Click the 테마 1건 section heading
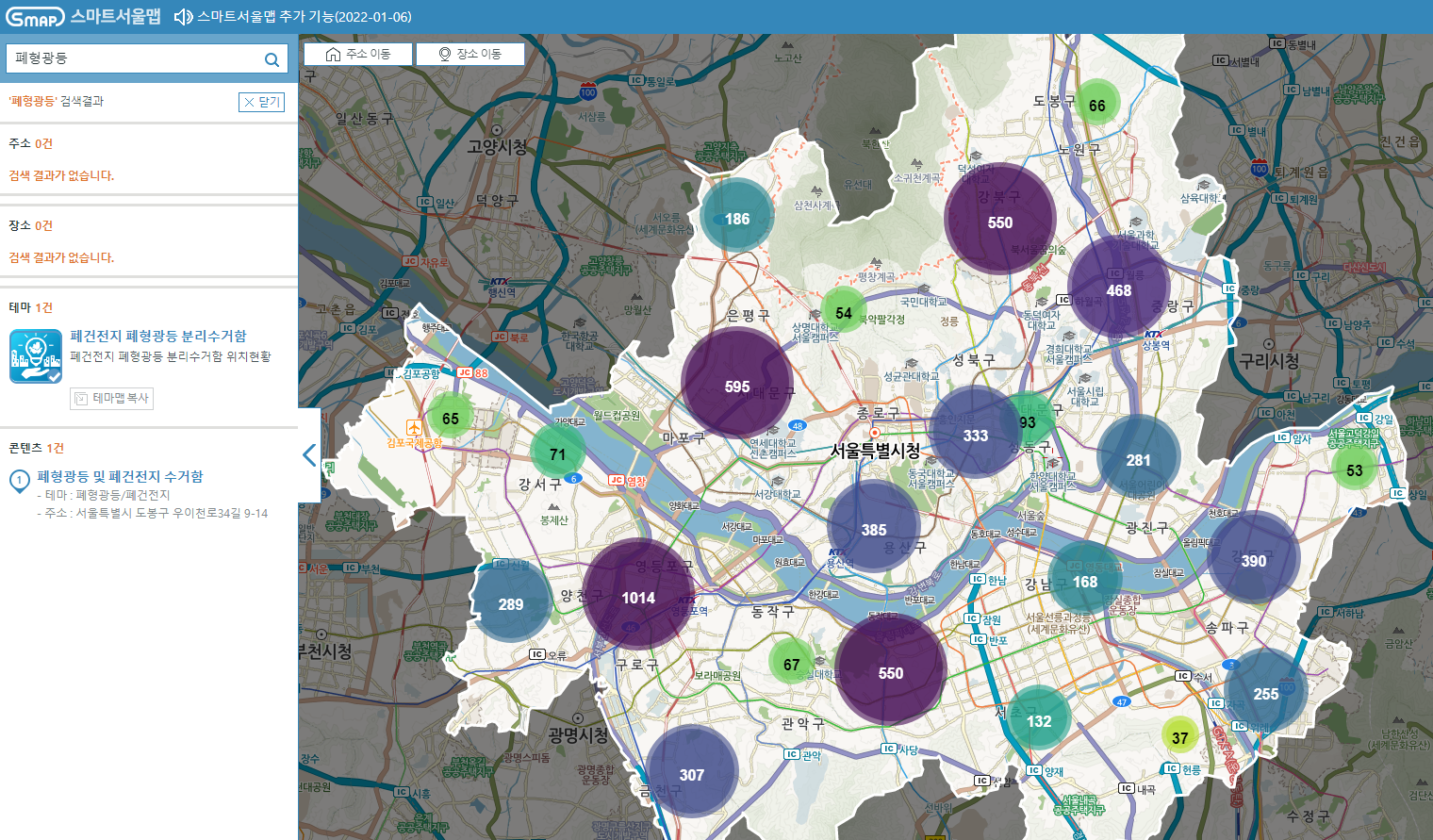The image size is (1433, 840). pyautogui.click(x=31, y=307)
